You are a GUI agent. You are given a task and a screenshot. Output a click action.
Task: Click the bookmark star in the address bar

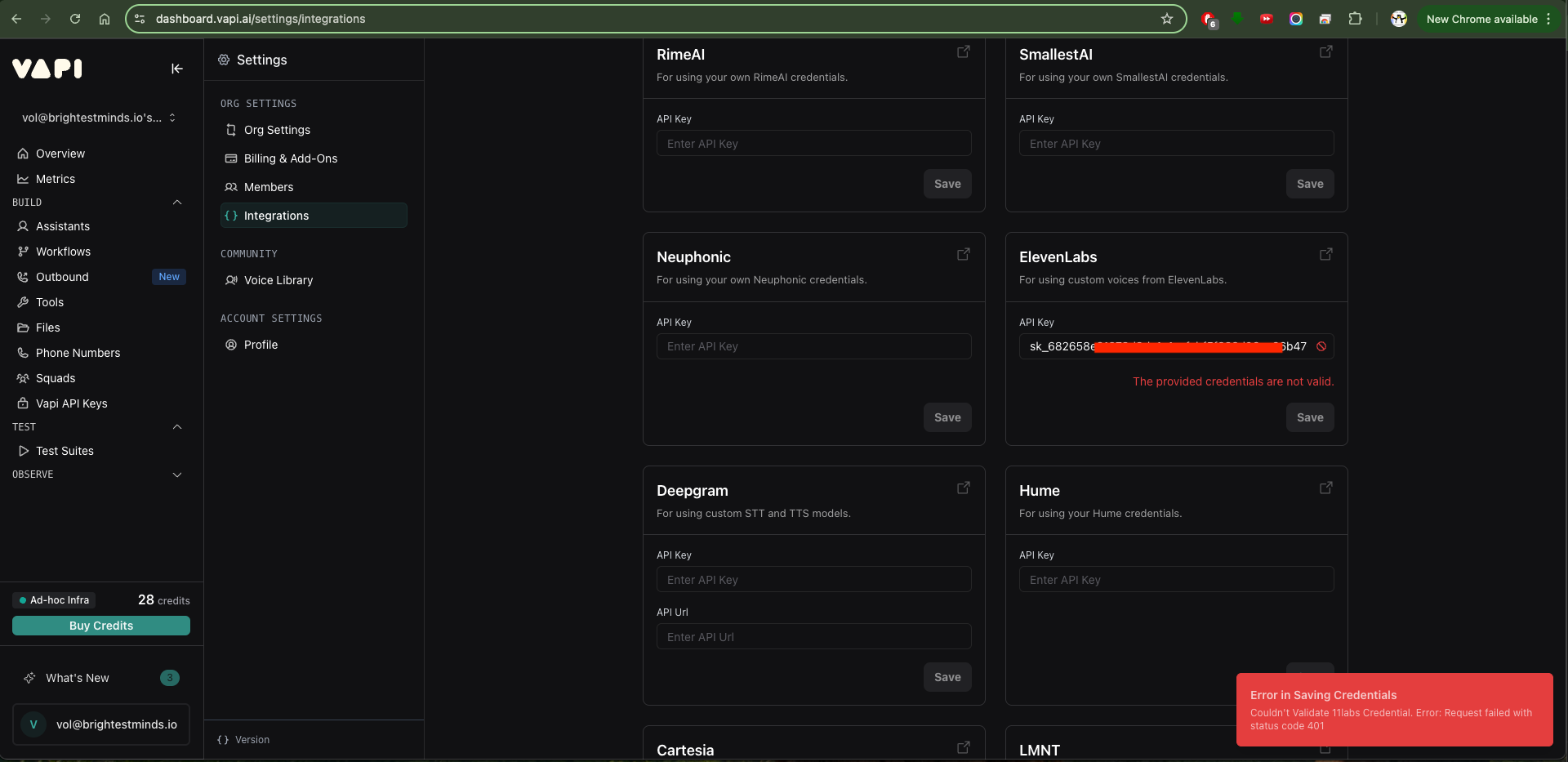click(x=1166, y=19)
